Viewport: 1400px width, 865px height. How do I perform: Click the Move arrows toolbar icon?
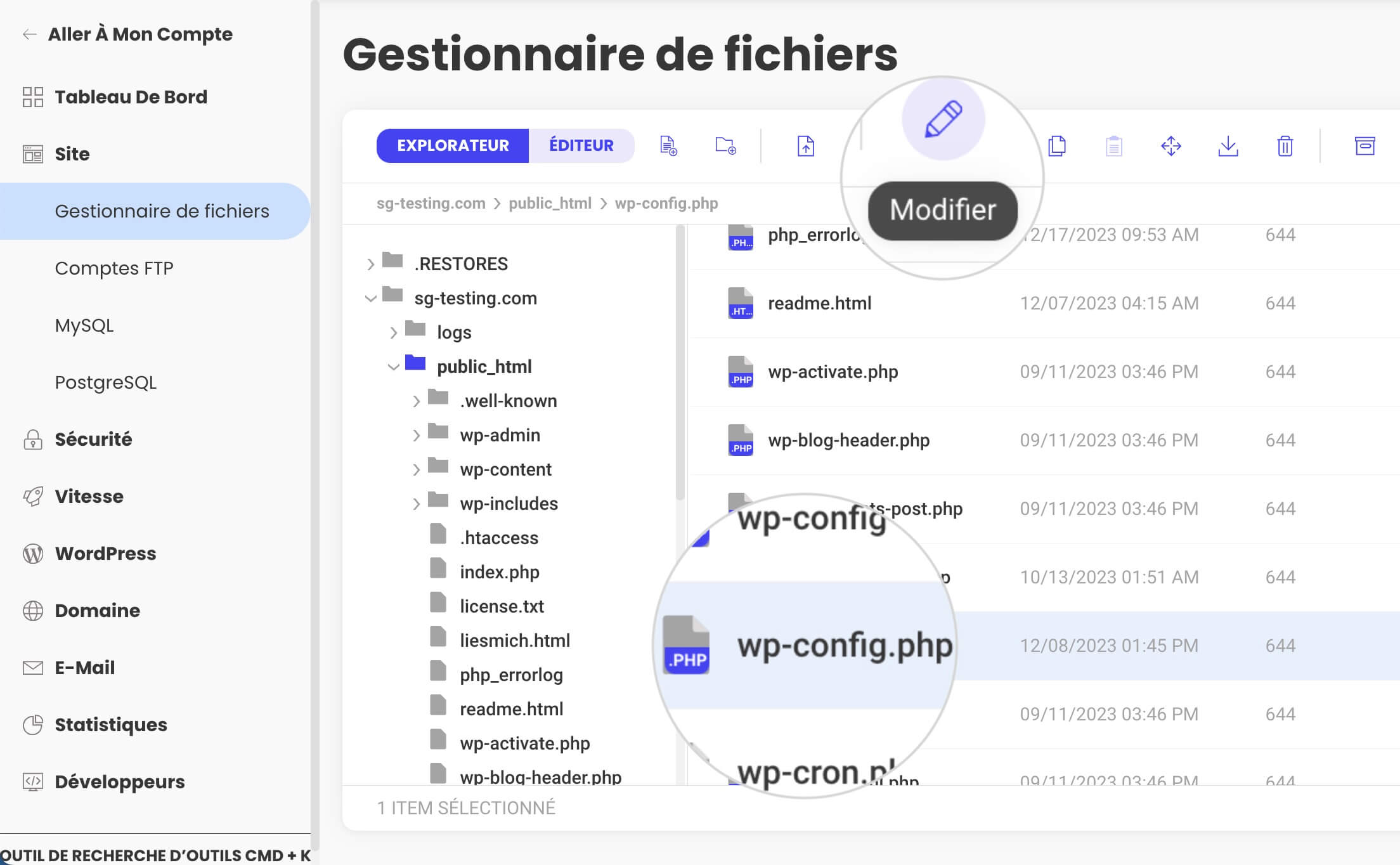coord(1171,146)
